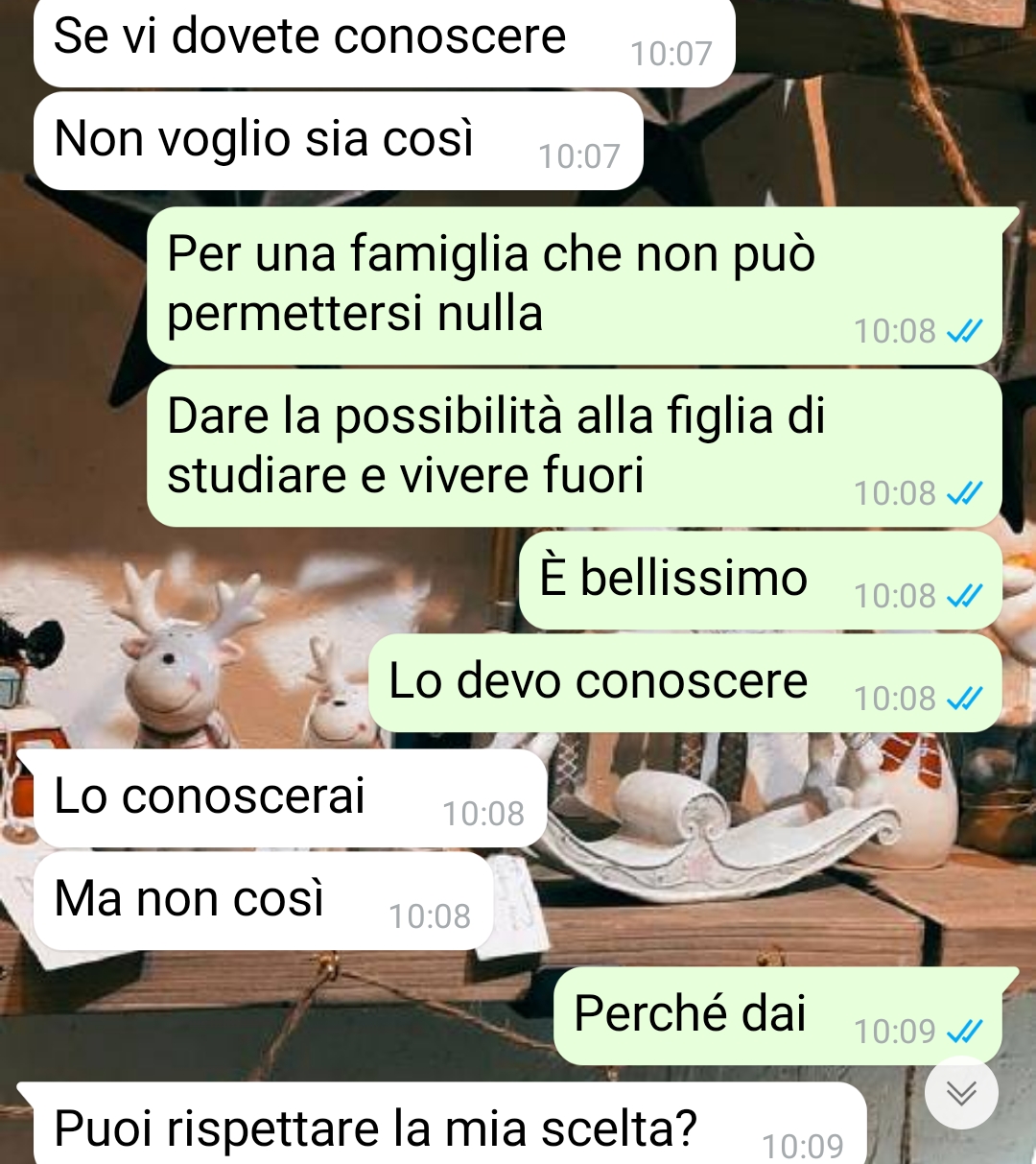Tap 'Puoi rispettare la mia scelta?' message
This screenshot has width=1036, height=1164.
click(450, 1124)
